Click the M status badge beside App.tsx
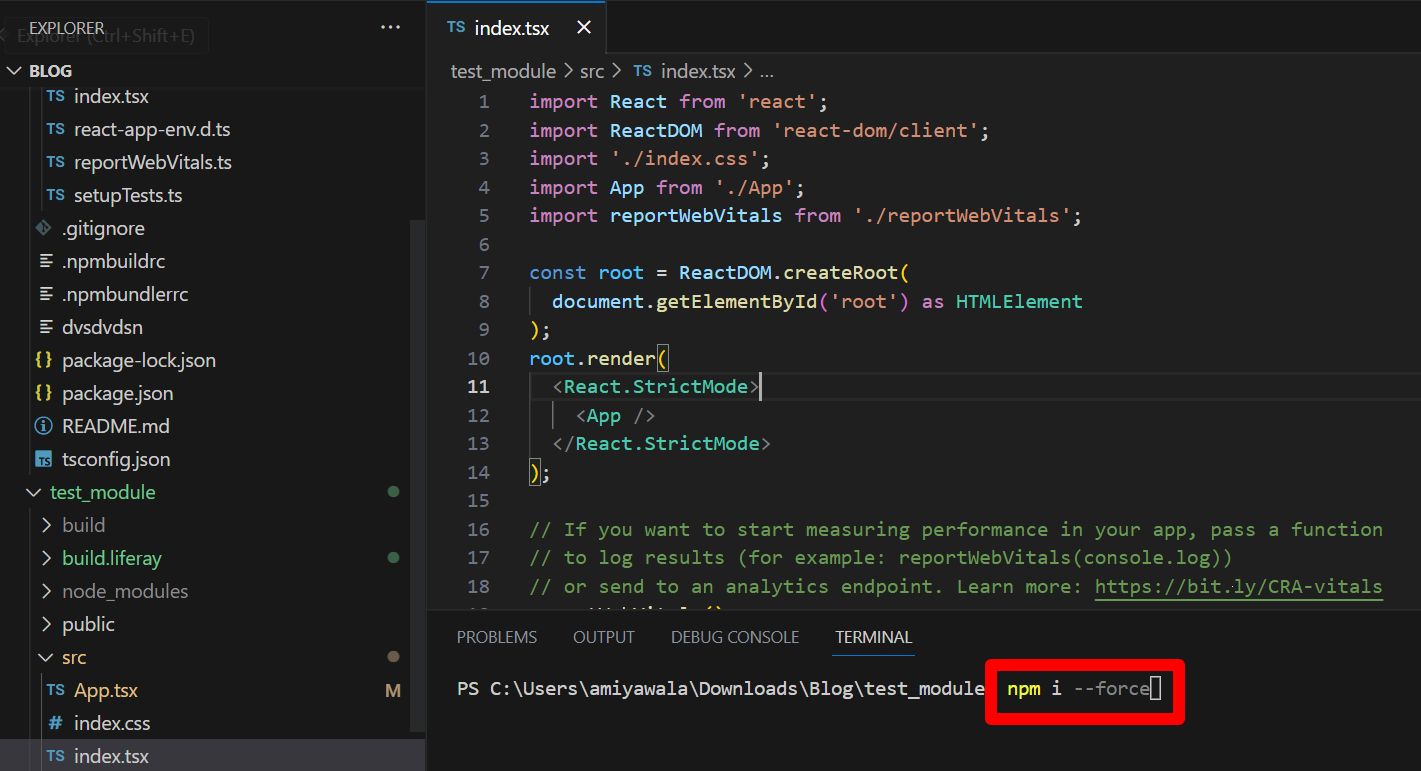Image resolution: width=1421 pixels, height=771 pixels. pos(393,691)
